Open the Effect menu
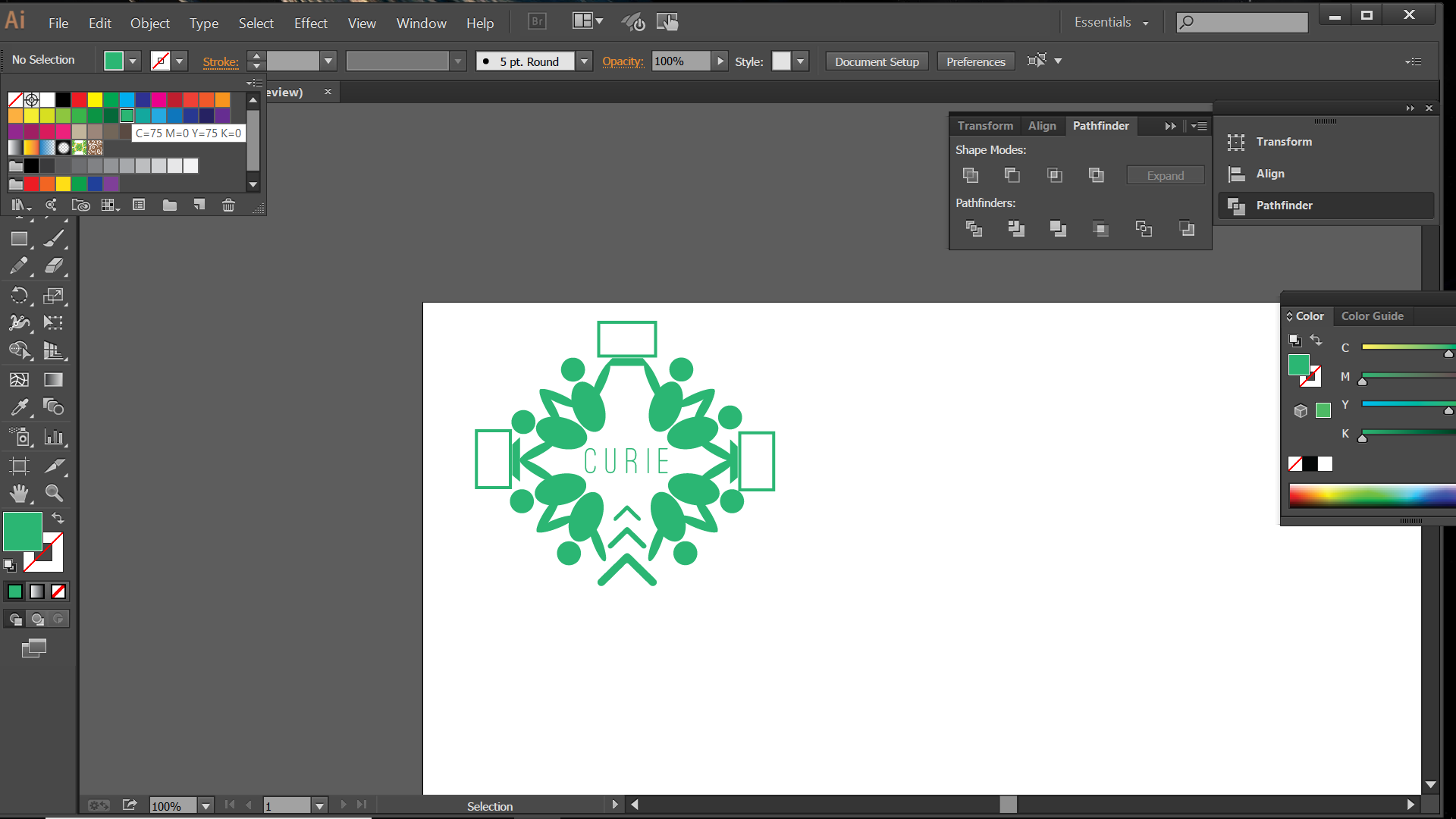The width and height of the screenshot is (1456, 819). pos(310,24)
